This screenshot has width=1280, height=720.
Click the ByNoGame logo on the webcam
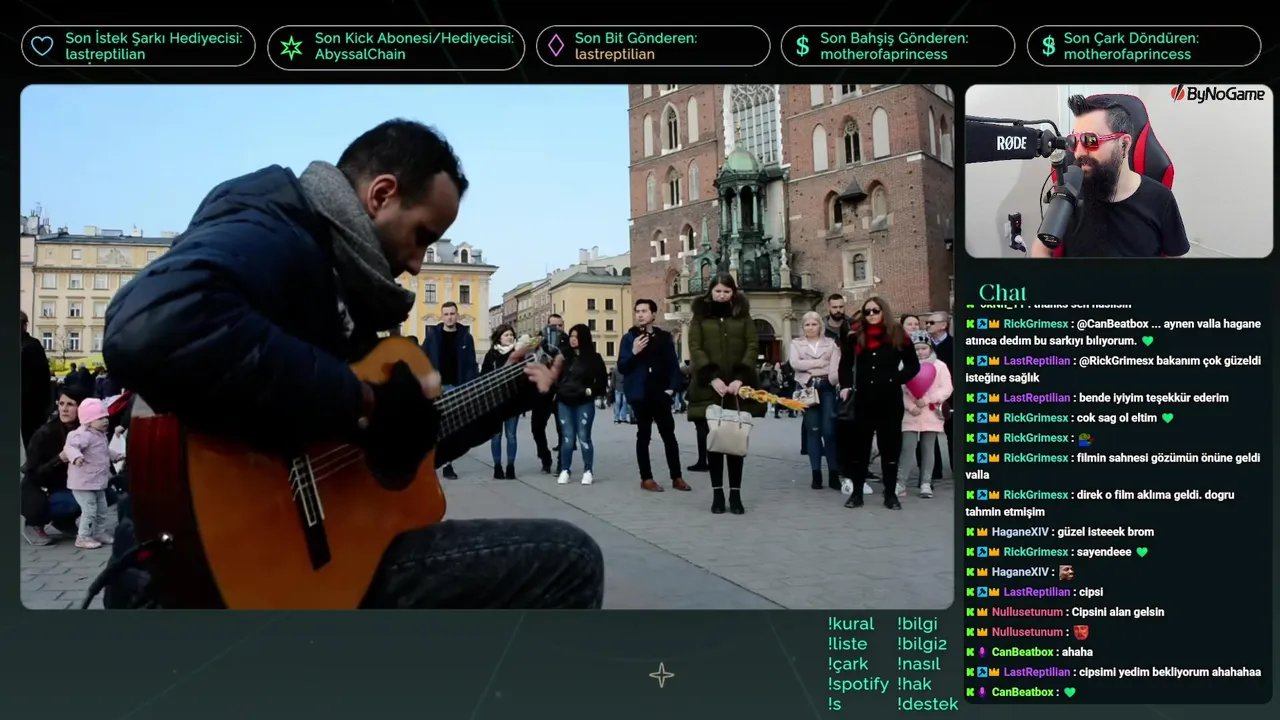coord(1217,94)
